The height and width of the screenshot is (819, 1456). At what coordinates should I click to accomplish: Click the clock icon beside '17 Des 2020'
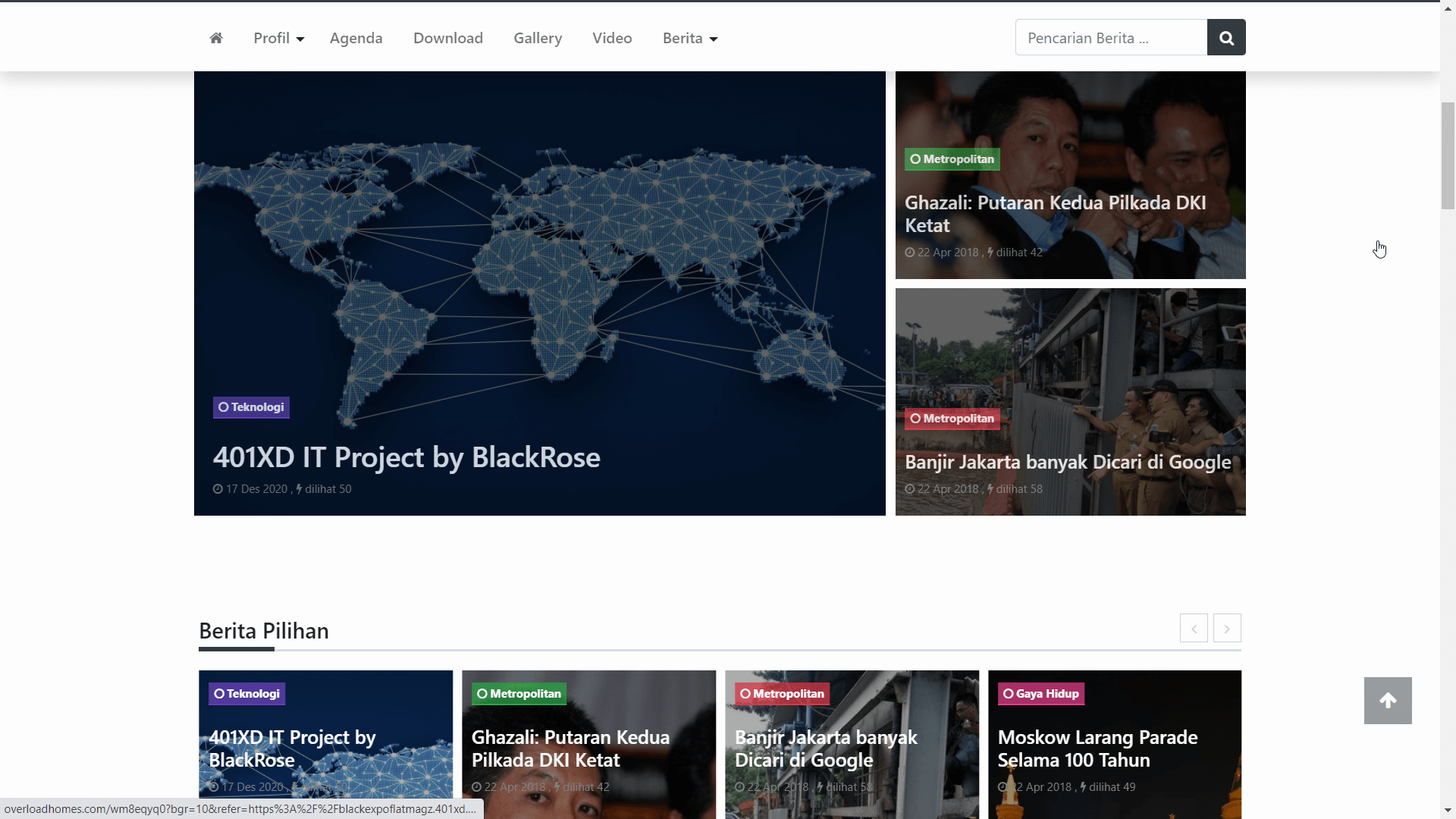(x=216, y=489)
